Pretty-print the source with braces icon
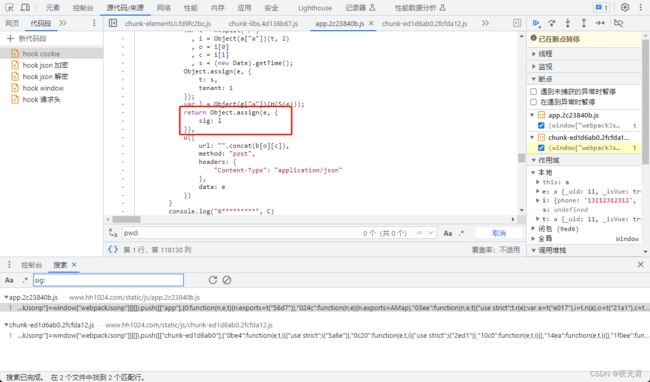The image size is (650, 382). coord(113,249)
